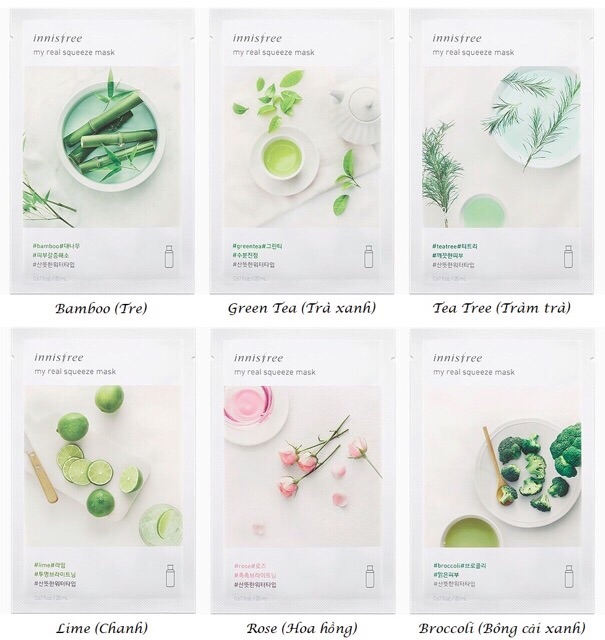Click the Rose (Hoa hồng) caption
The image size is (605, 640).
point(302,628)
